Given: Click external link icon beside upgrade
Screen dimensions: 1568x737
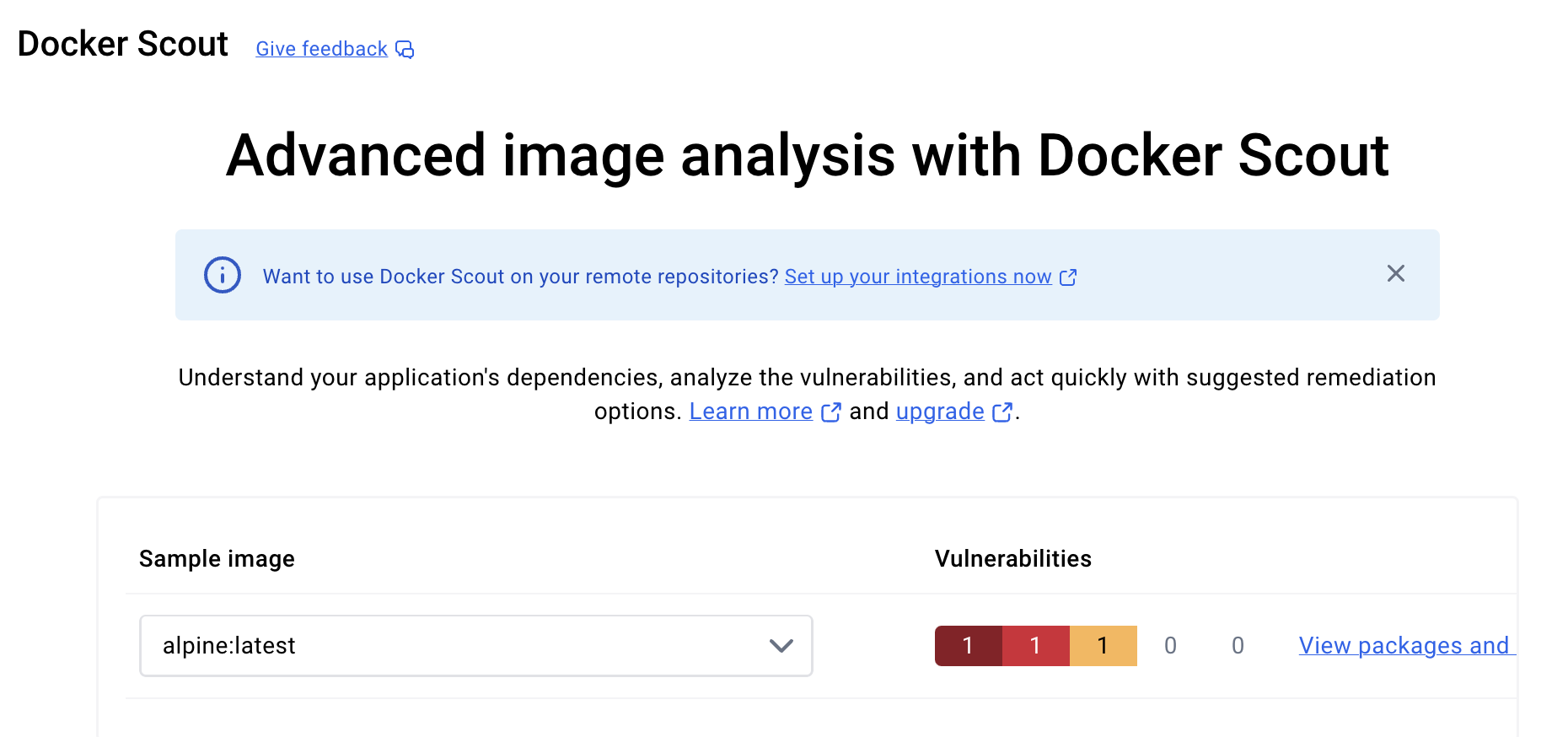Looking at the screenshot, I should 1002,412.
